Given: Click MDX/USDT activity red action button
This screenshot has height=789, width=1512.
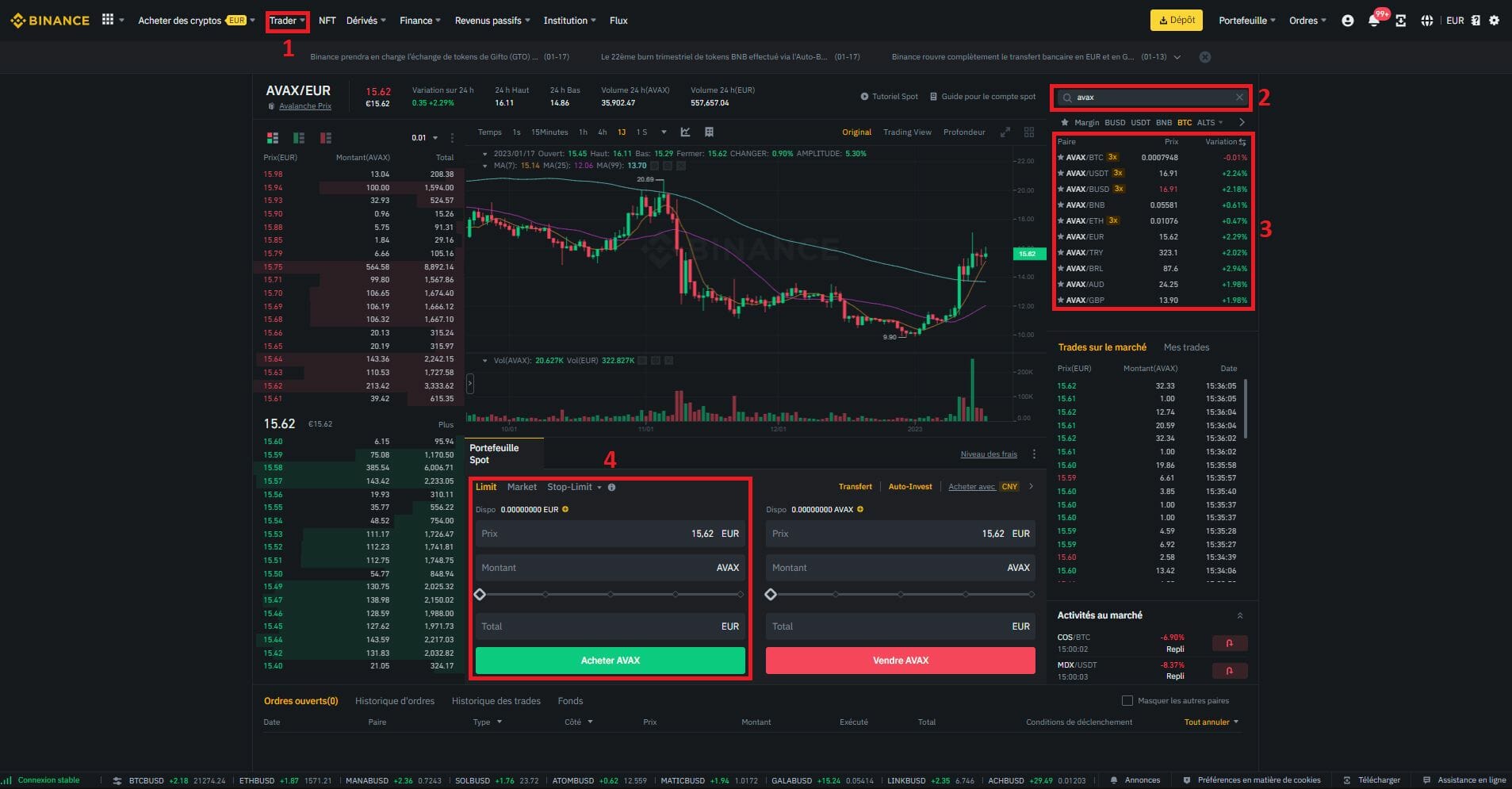Looking at the screenshot, I should pos(1230,671).
